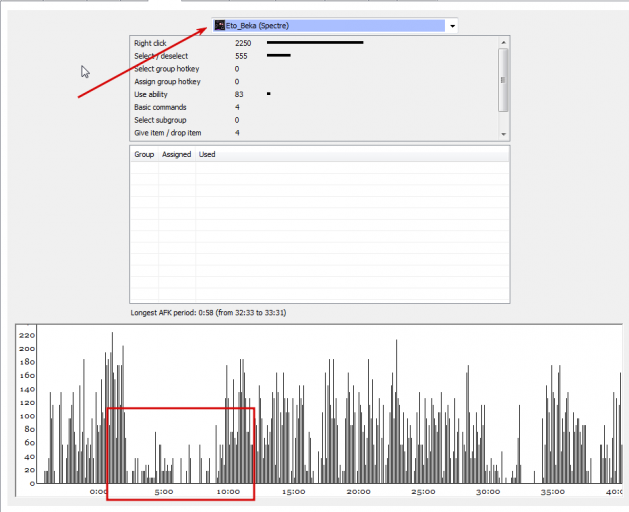Click the Group column header
The image size is (629, 512).
point(144,154)
